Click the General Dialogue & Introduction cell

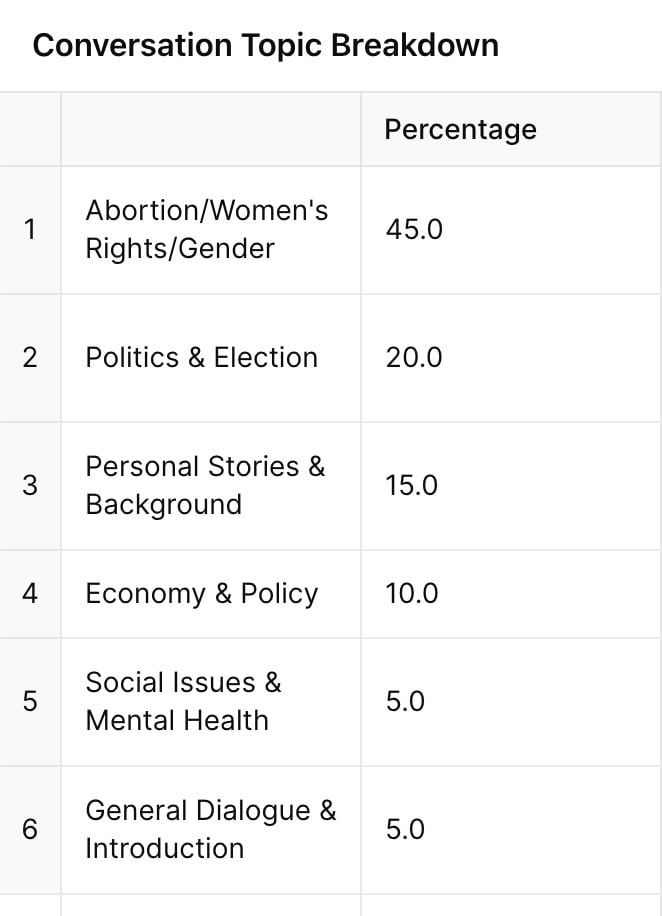[210, 829]
